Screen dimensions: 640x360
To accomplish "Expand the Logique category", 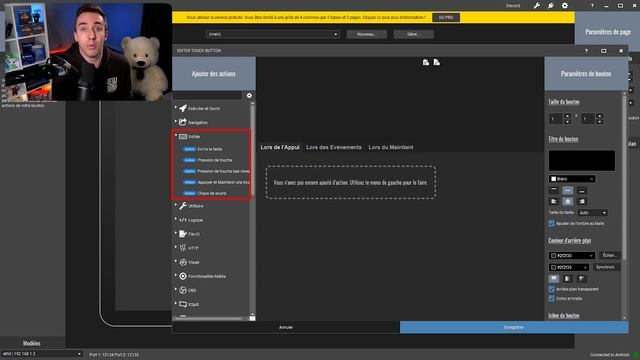I will point(176,219).
